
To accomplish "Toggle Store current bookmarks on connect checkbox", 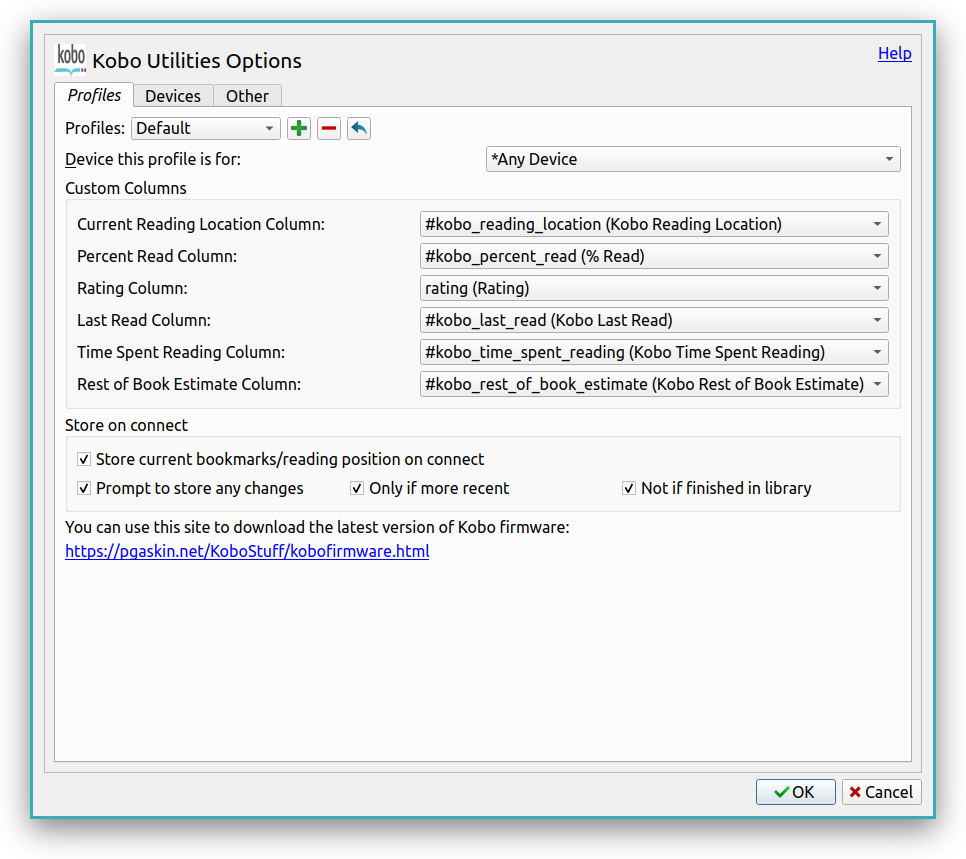I will tap(84, 460).
